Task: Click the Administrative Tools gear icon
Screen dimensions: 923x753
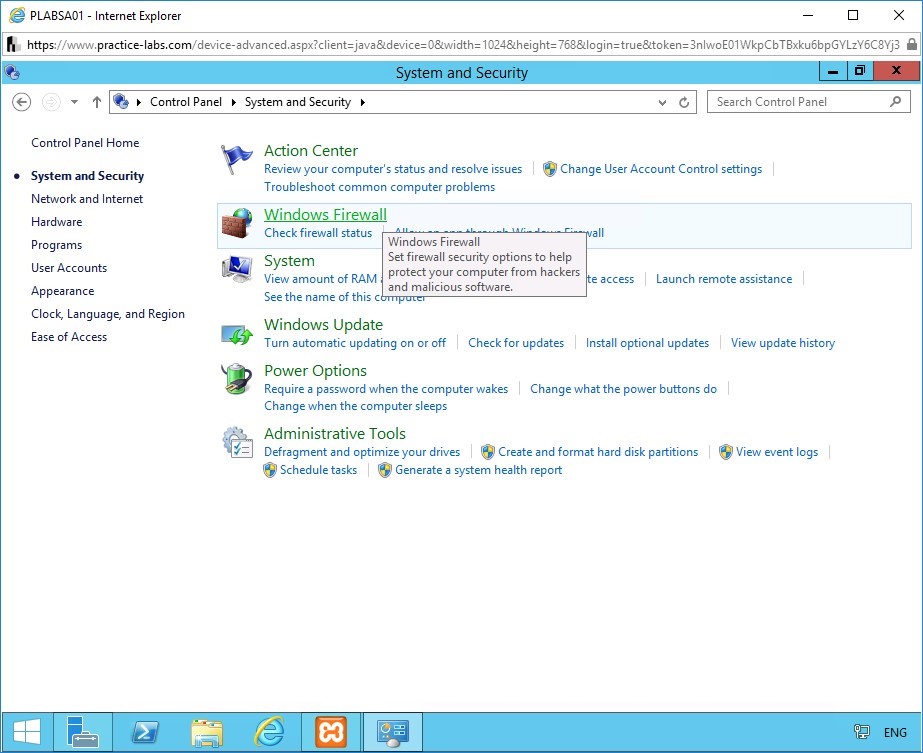Action: (x=237, y=443)
